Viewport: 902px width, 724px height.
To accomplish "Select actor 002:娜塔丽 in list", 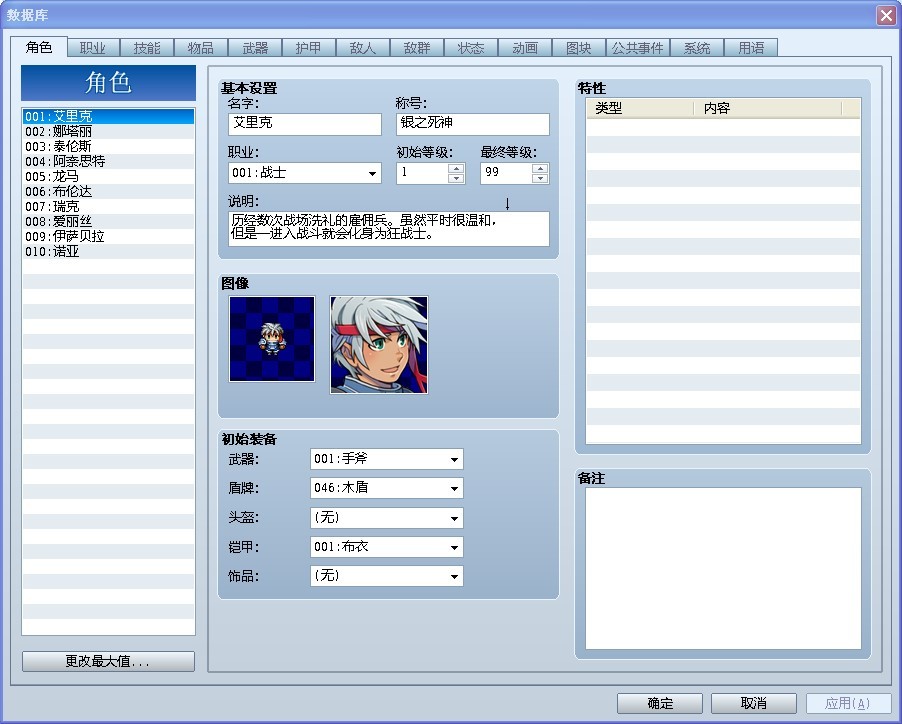I will (109, 131).
